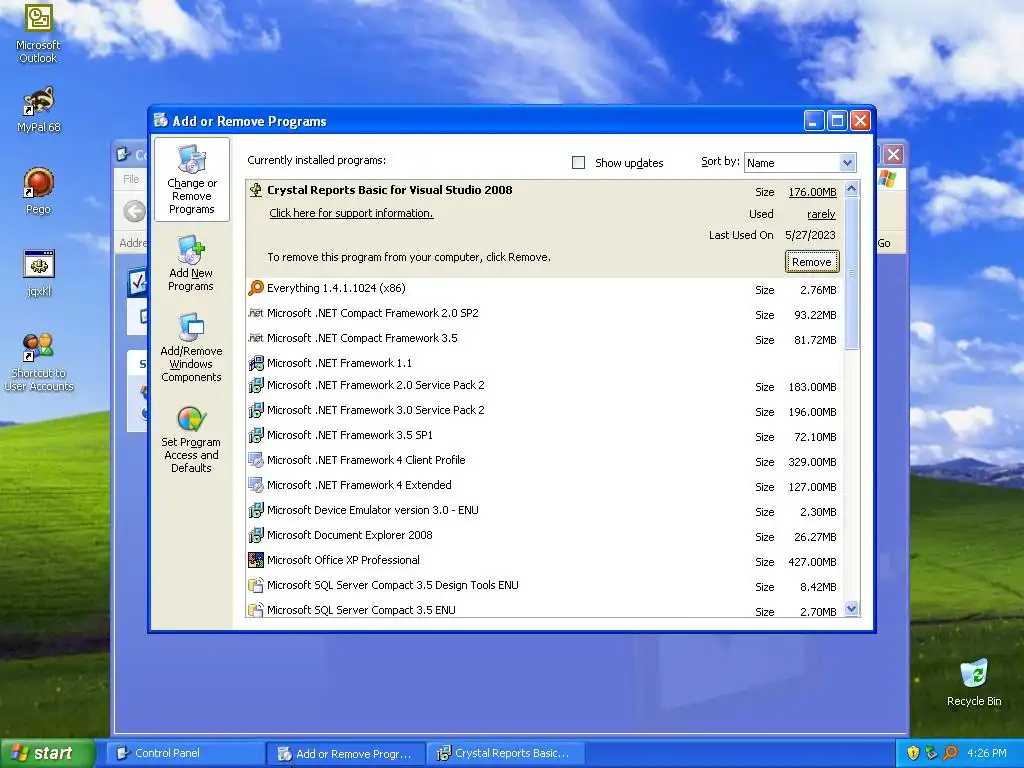The width and height of the screenshot is (1024, 768).
Task: Click the Everything search tray icon
Action: pyautogui.click(x=950, y=753)
